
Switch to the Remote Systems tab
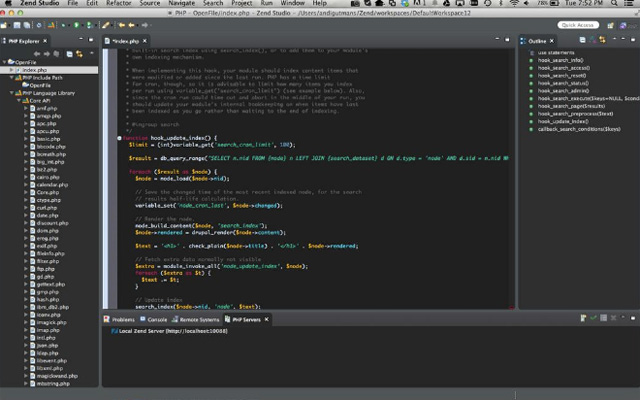(199, 319)
